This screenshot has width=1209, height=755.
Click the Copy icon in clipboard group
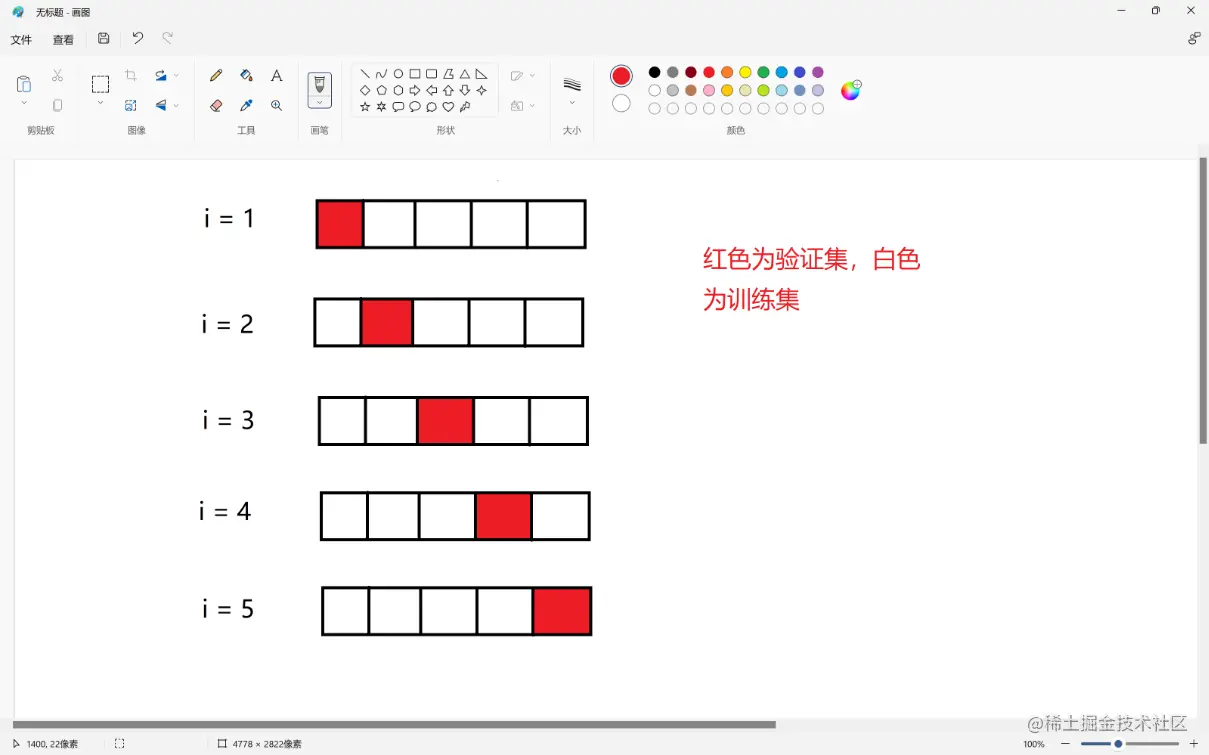57,105
